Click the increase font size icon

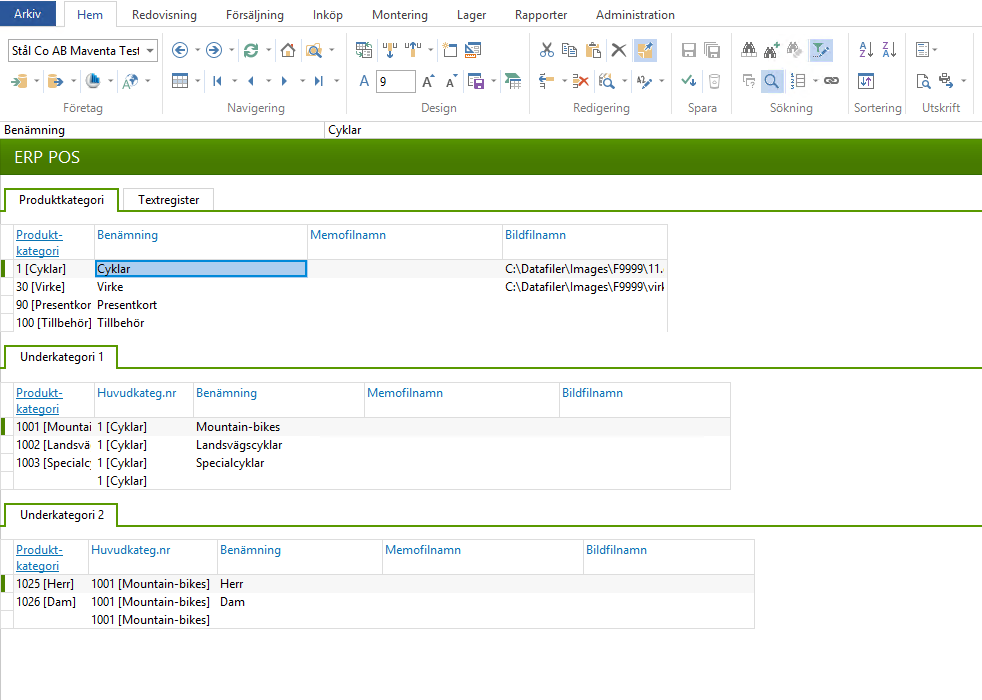pos(428,81)
